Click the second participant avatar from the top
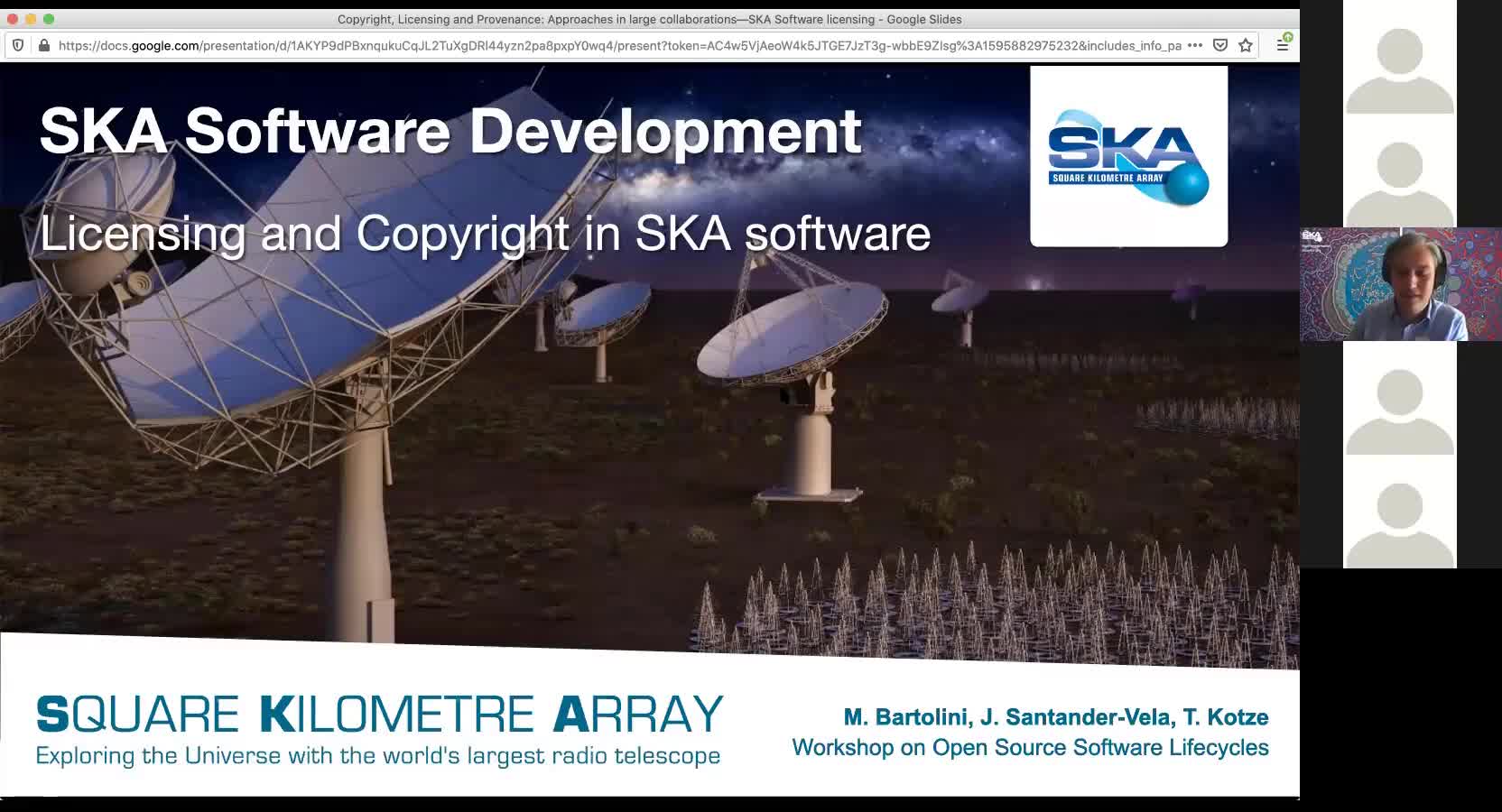Screen dimensions: 1502x812 (1398, 176)
